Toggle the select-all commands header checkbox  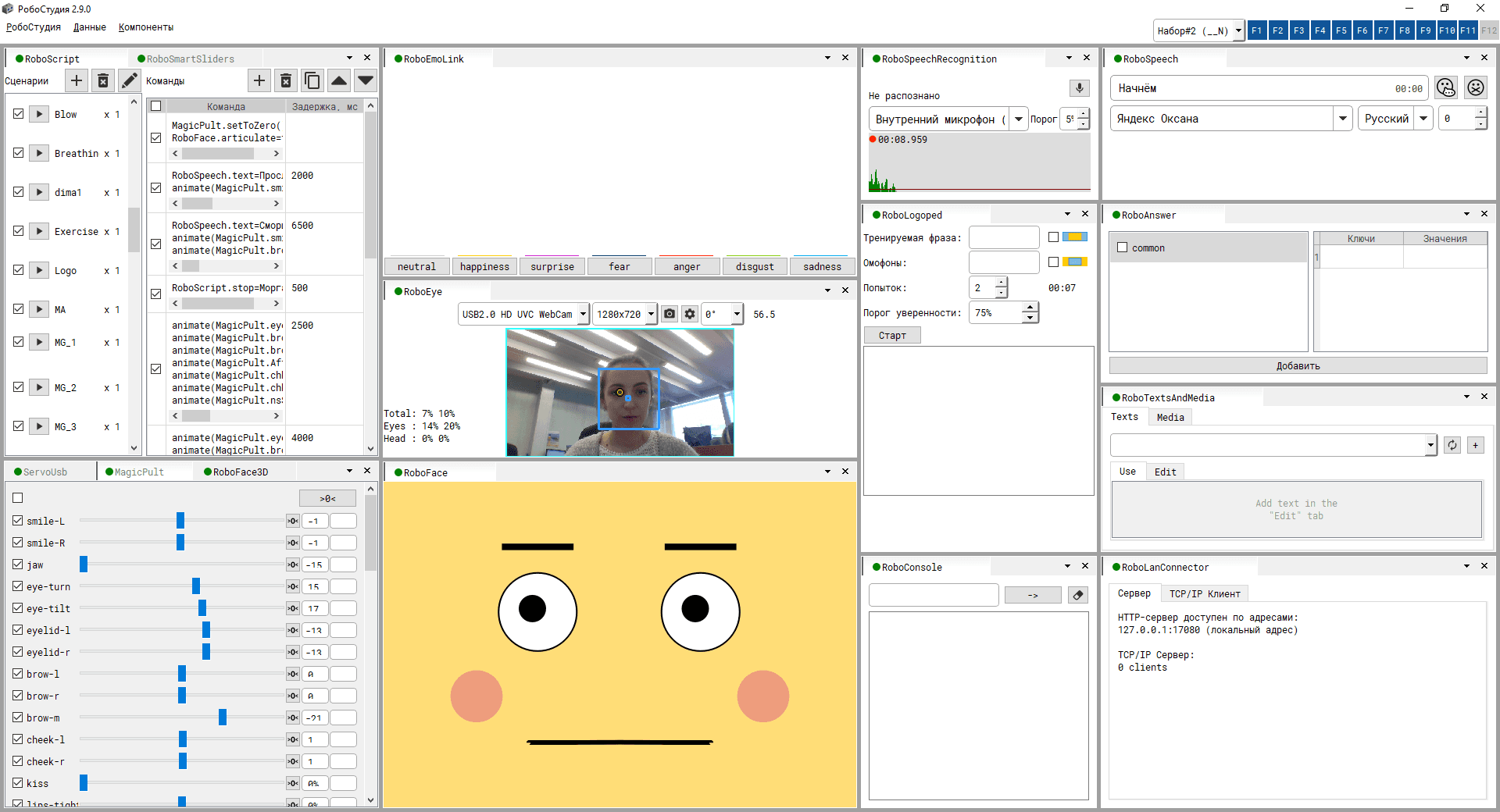156,106
